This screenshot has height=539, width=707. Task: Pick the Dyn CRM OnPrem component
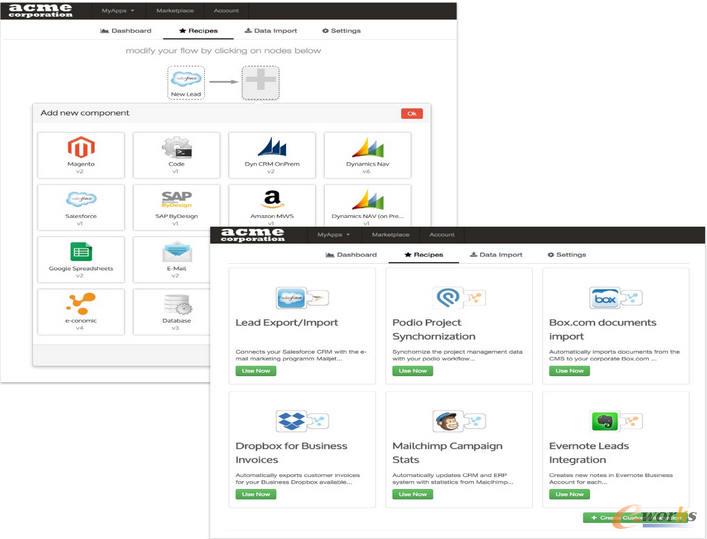coord(271,148)
